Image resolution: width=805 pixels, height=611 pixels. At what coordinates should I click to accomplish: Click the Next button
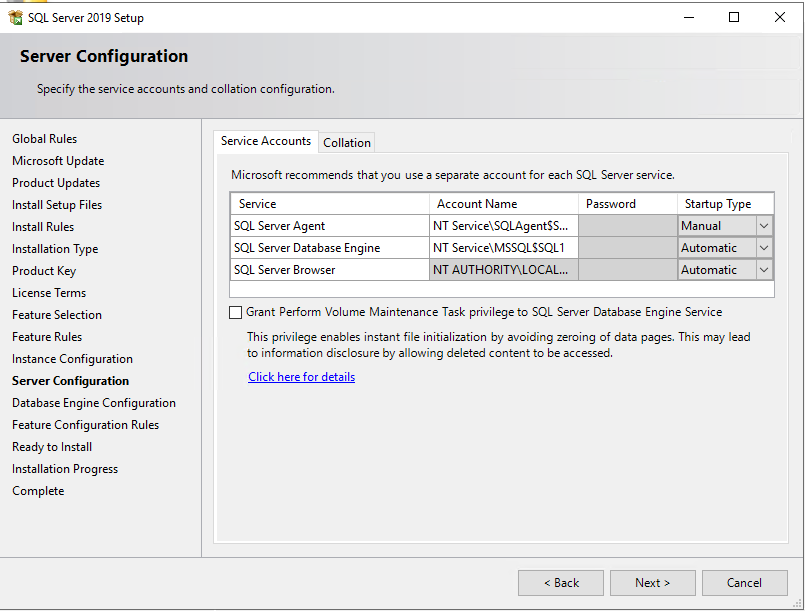click(652, 583)
